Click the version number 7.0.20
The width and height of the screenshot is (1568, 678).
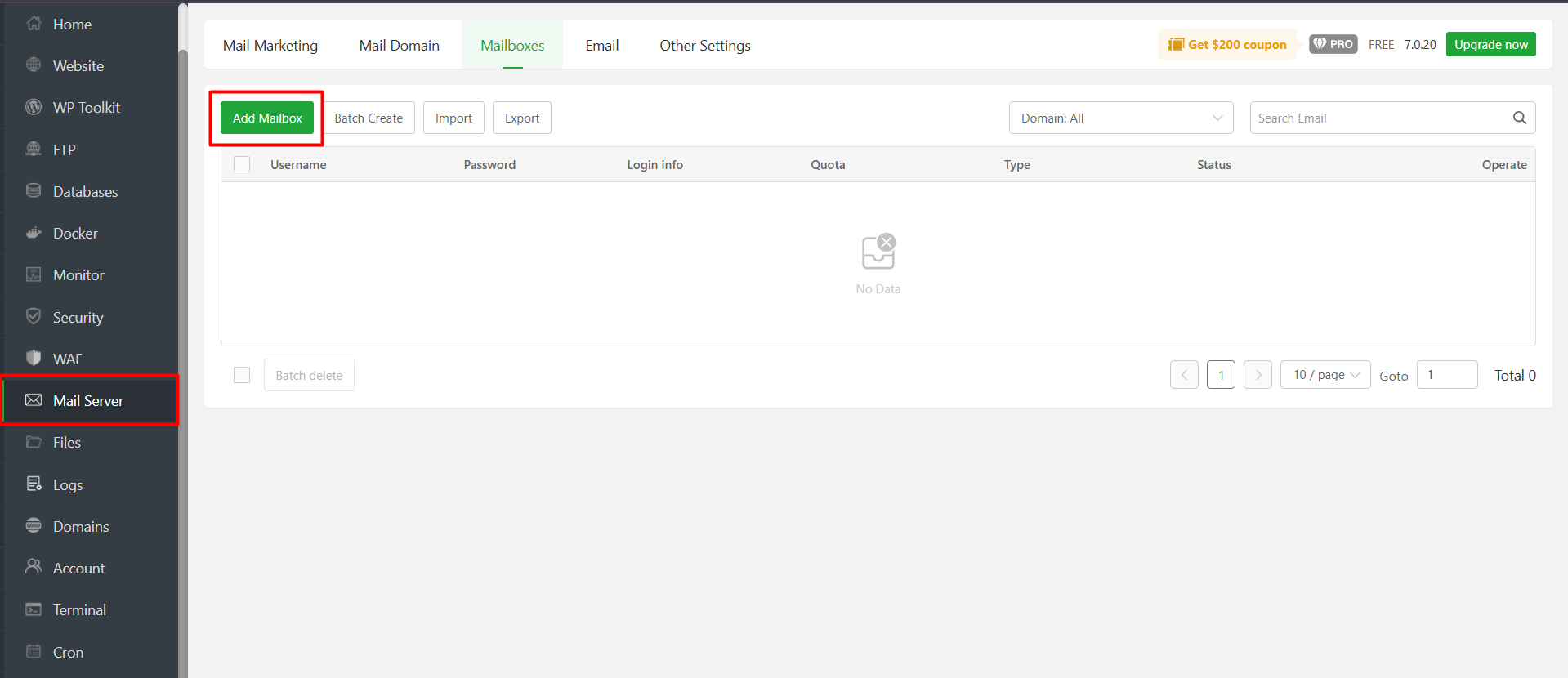coord(1420,44)
